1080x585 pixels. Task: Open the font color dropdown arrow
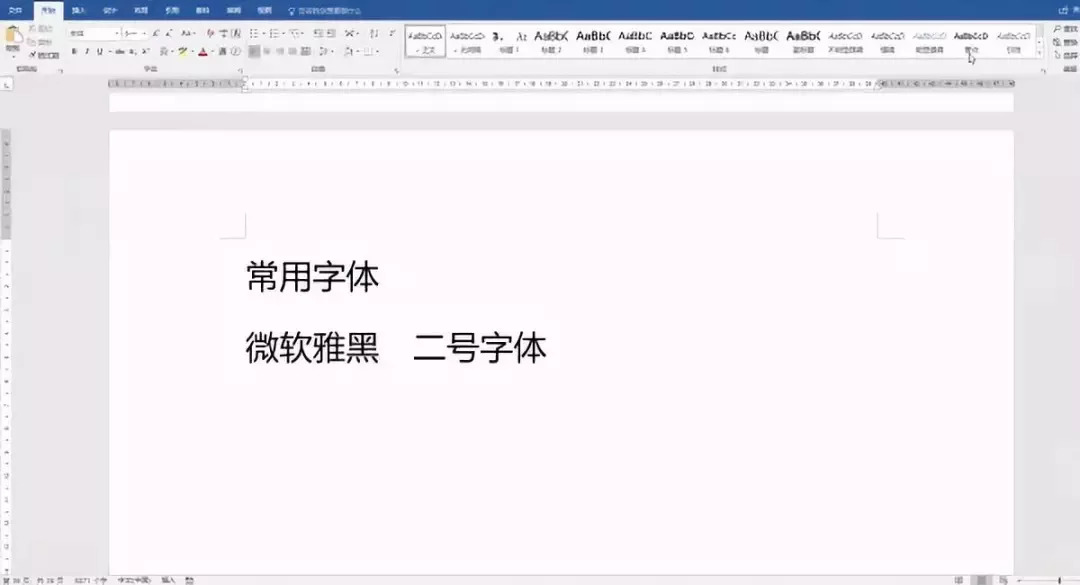pos(210,50)
